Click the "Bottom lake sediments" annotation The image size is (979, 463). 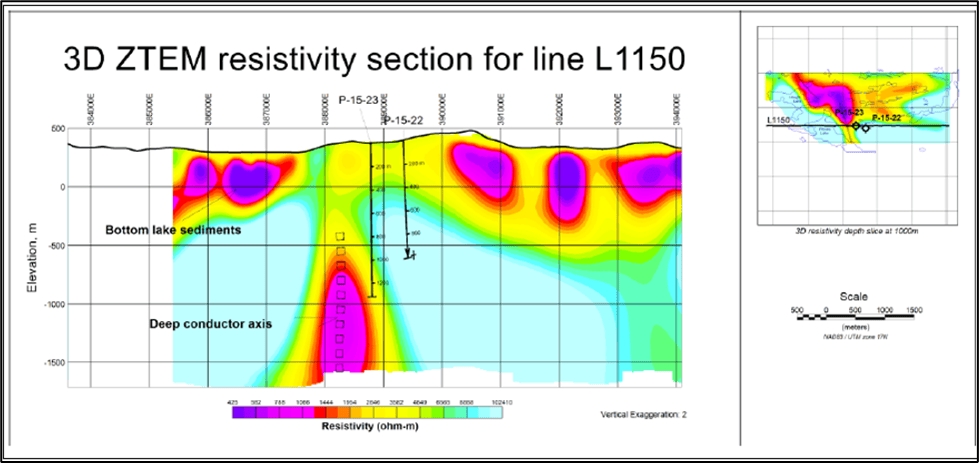(172, 230)
